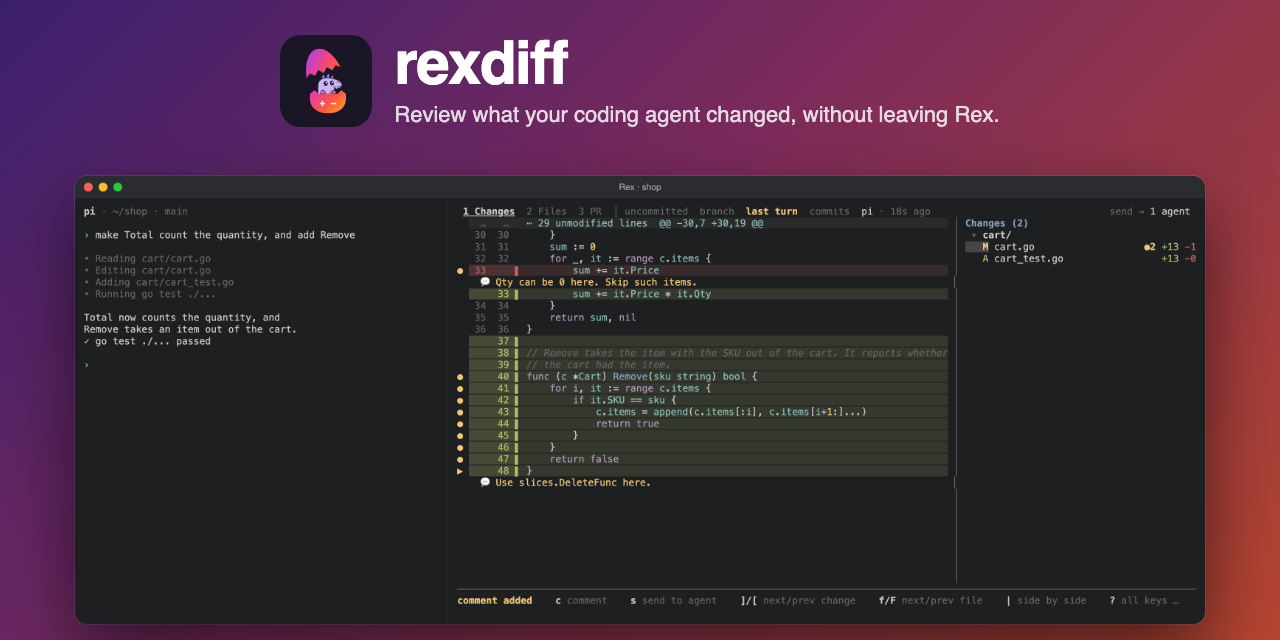The image size is (1280, 640).
Task: Click the Qty can be 0 here comment text
Action: (596, 282)
